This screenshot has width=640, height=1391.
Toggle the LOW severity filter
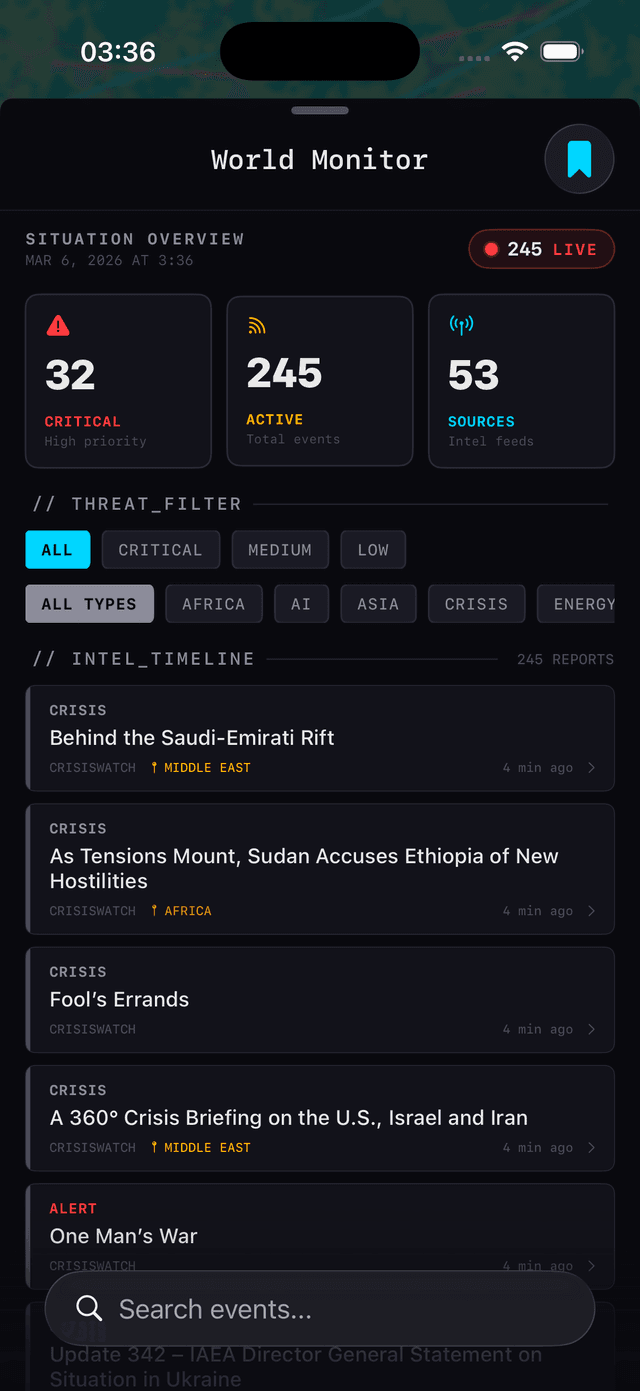pos(373,549)
